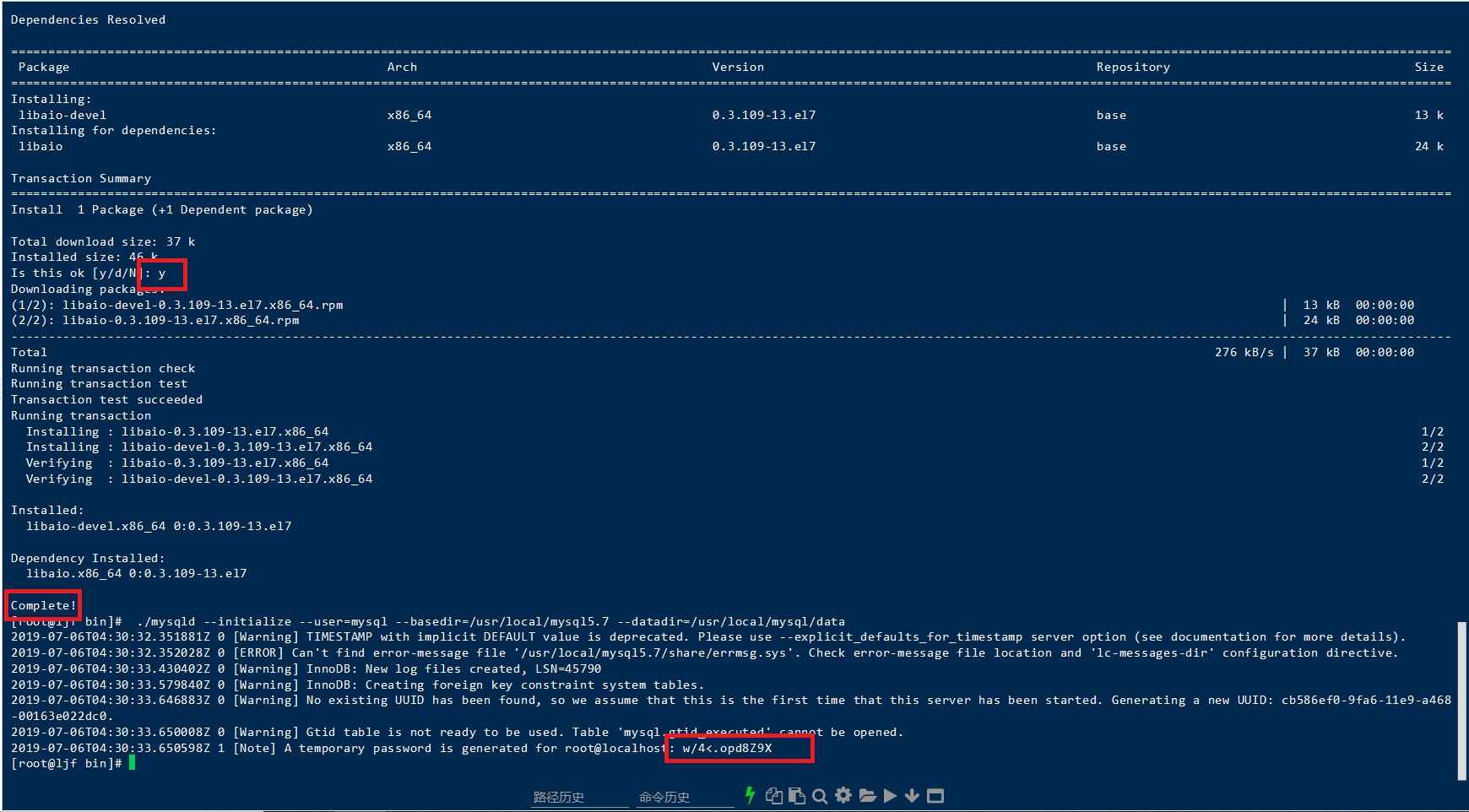Viewport: 1469px width, 812px height.
Task: Click the play arrow icon
Action: pyautogui.click(x=890, y=795)
